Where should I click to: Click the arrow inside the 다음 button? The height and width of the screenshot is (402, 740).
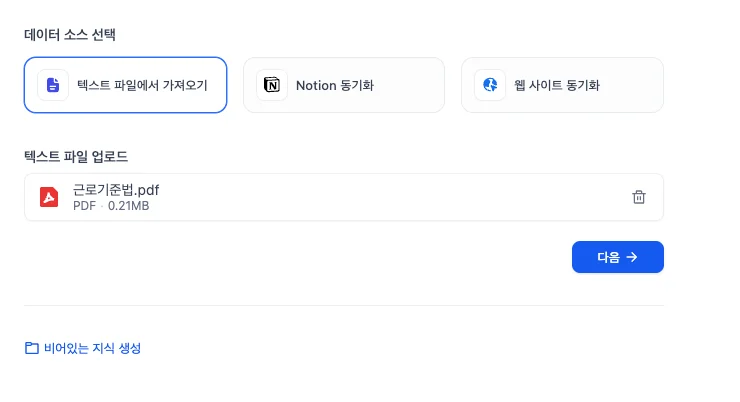tap(632, 257)
